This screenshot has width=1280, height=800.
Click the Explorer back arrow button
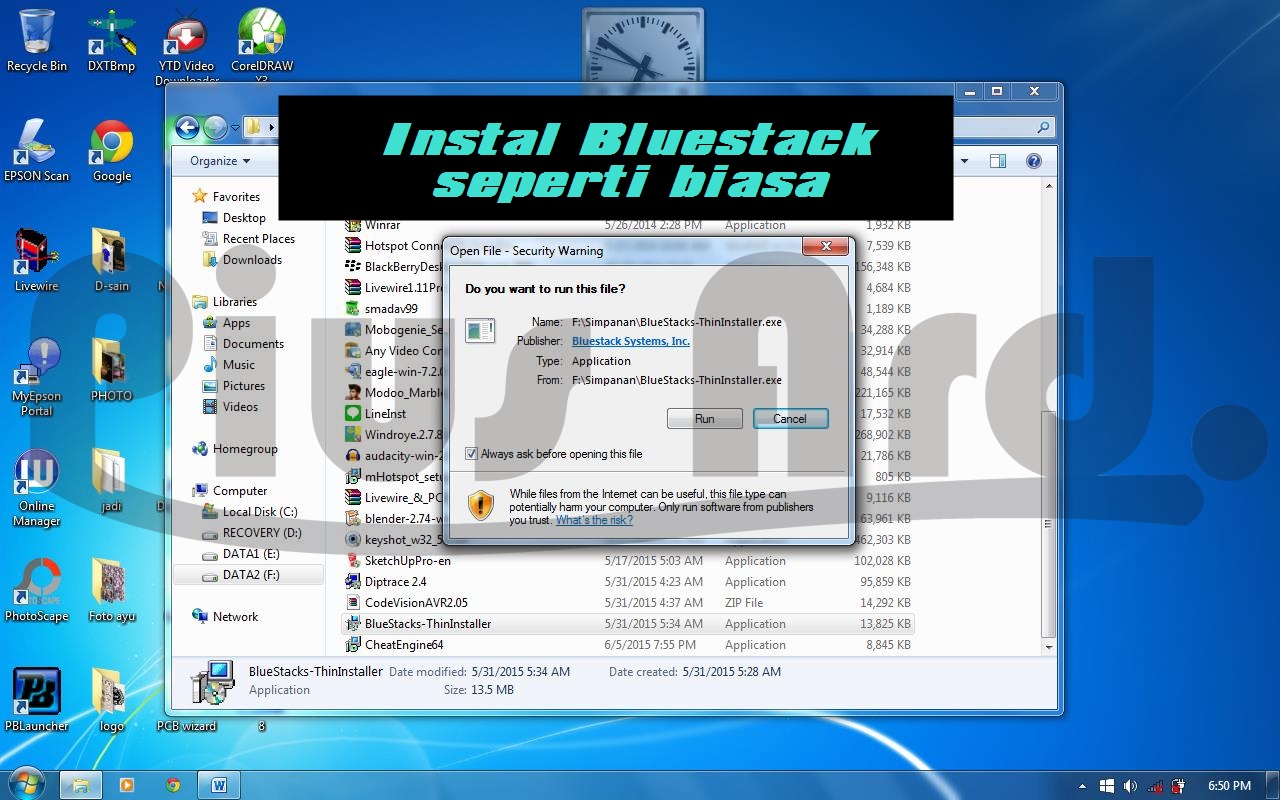pyautogui.click(x=187, y=127)
